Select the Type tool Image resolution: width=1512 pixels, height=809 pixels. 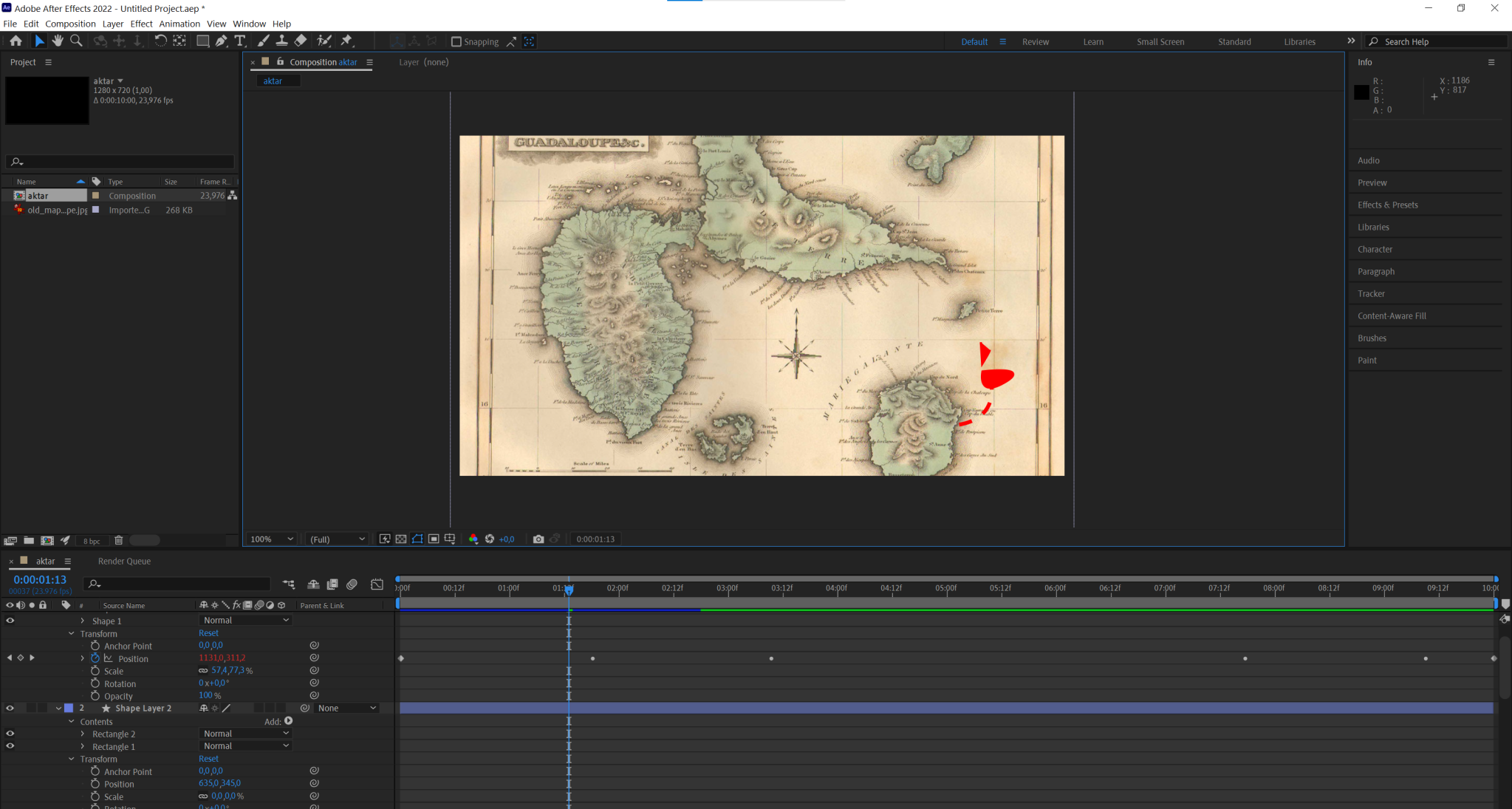[239, 41]
